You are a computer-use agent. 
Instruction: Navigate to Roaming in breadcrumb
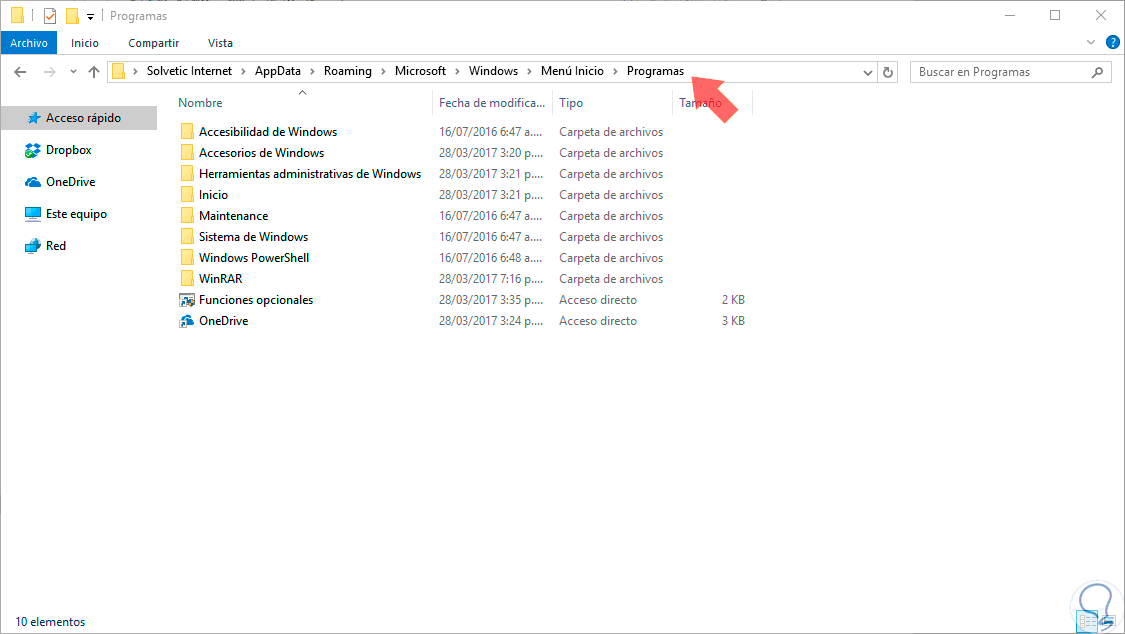[348, 71]
